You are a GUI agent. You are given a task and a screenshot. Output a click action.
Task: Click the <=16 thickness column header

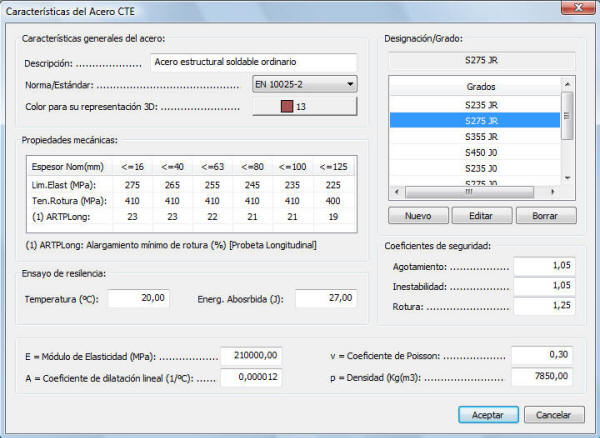coord(132,167)
